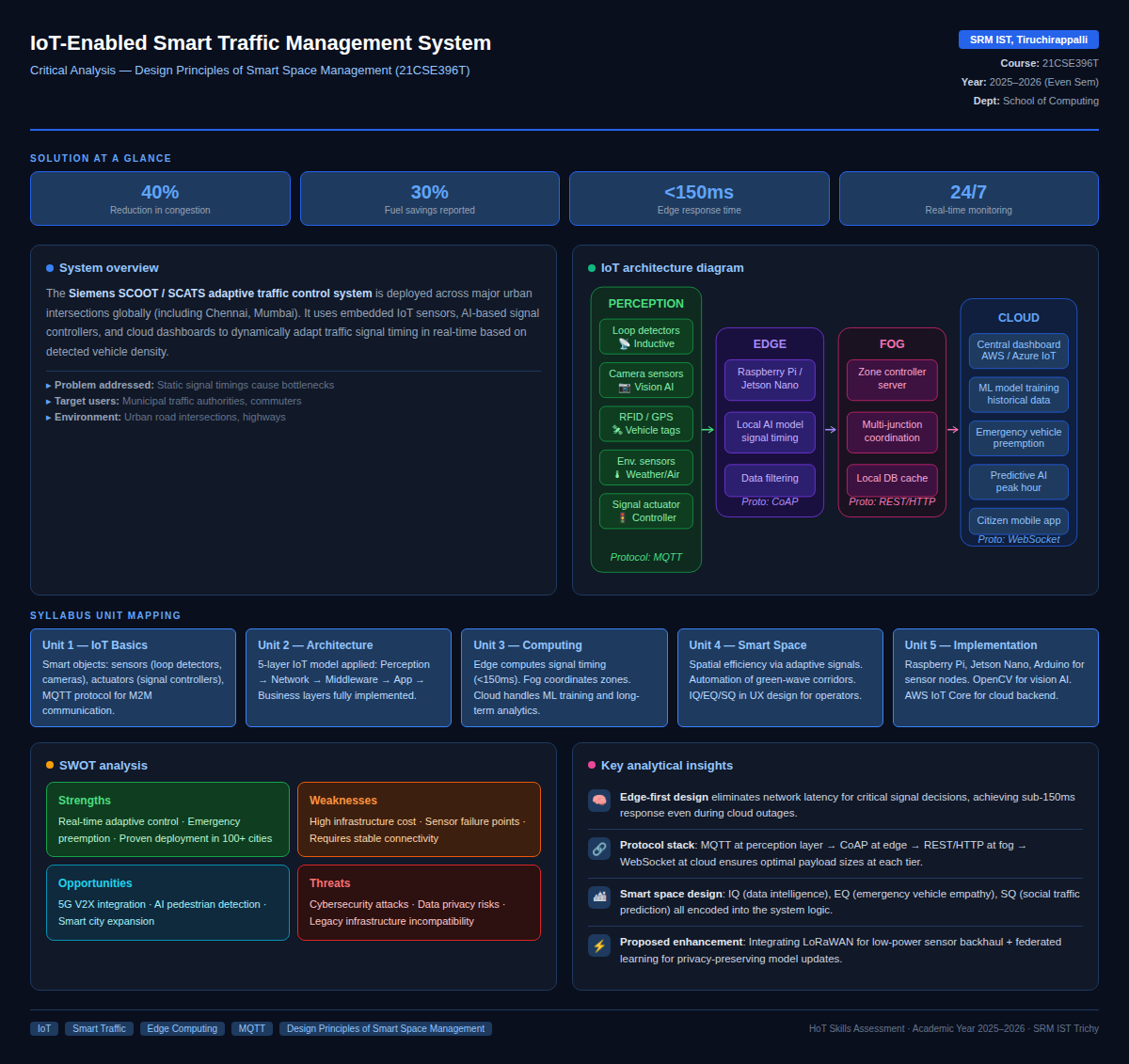Select the Unit 2 — Architecture card
This screenshot has width=1129, height=1064.
pyautogui.click(x=349, y=677)
